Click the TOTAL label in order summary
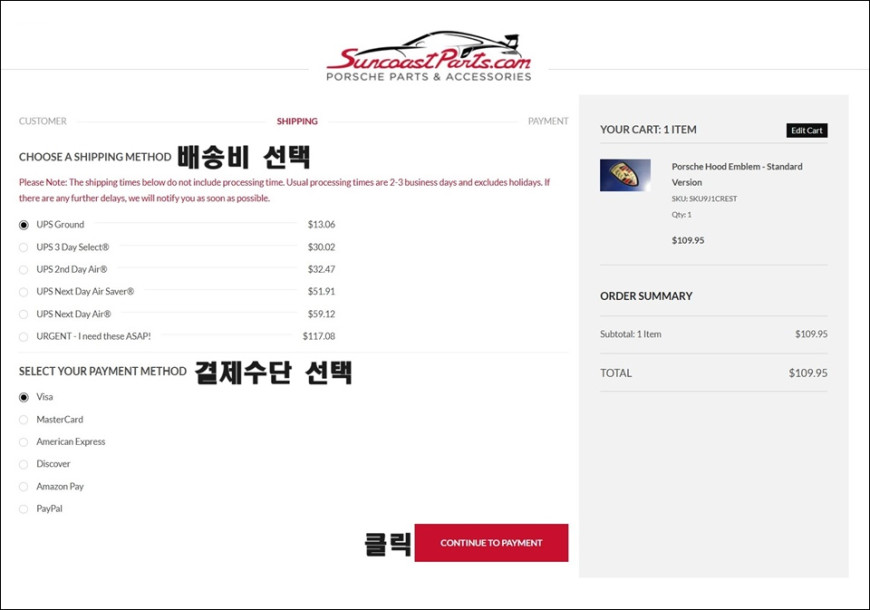The width and height of the screenshot is (870, 610). pyautogui.click(x=616, y=373)
